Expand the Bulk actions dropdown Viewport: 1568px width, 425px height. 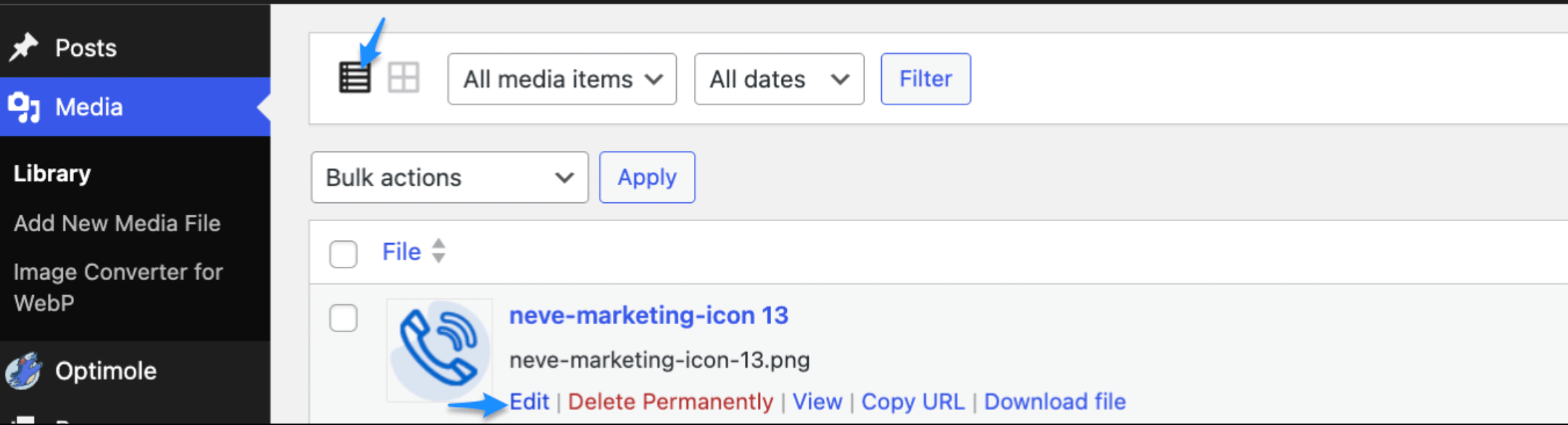point(449,178)
